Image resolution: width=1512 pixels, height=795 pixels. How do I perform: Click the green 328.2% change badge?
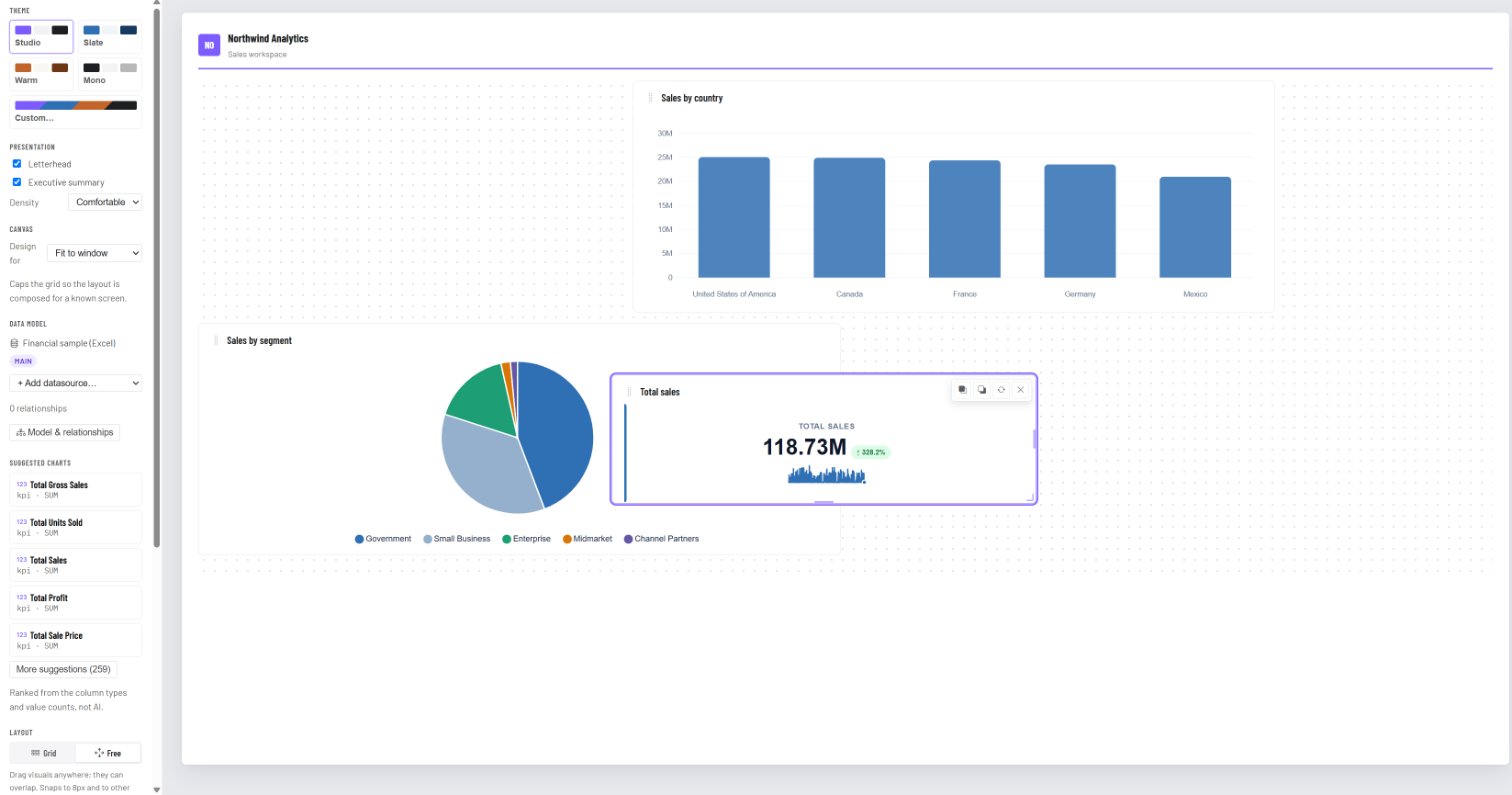point(871,452)
